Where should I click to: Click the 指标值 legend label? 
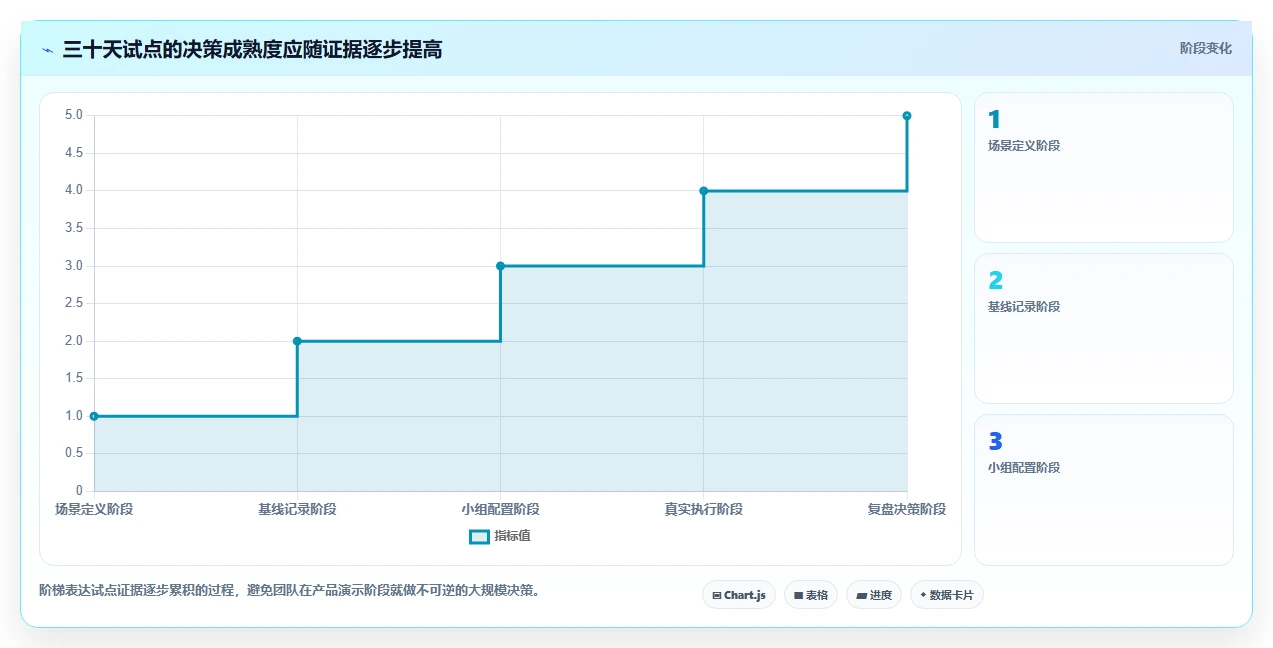point(512,536)
